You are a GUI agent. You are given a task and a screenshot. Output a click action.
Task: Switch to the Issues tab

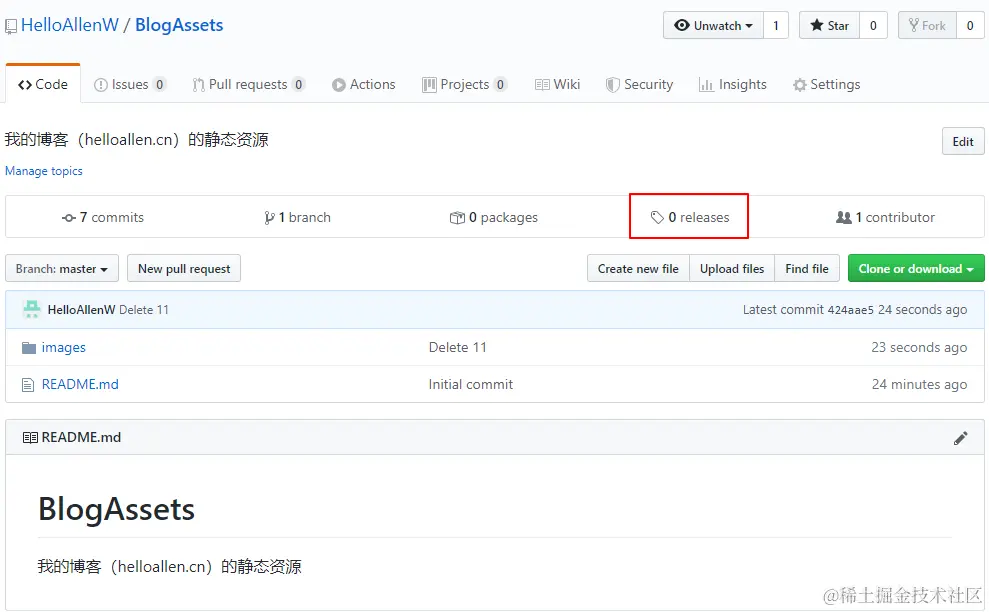(130, 84)
